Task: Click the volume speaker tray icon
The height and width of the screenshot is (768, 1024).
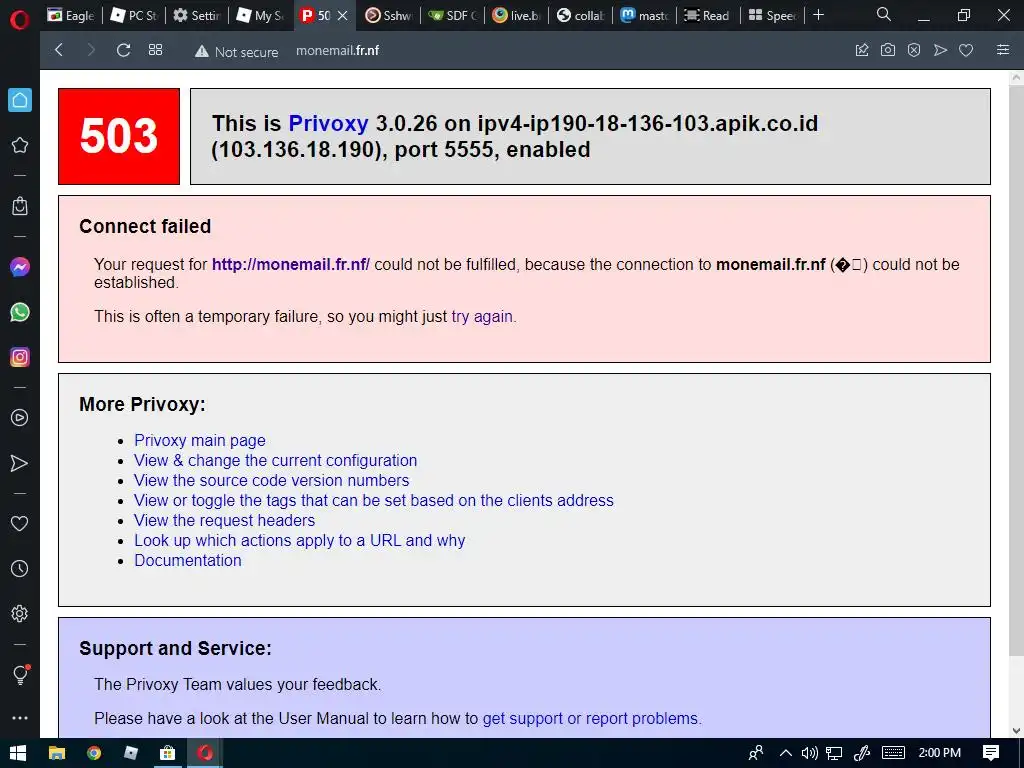Action: pos(810,753)
